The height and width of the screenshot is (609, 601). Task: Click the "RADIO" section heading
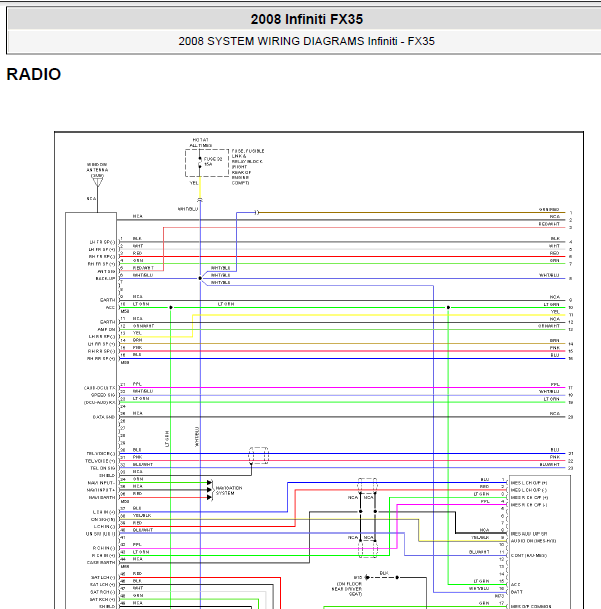pos(34,74)
